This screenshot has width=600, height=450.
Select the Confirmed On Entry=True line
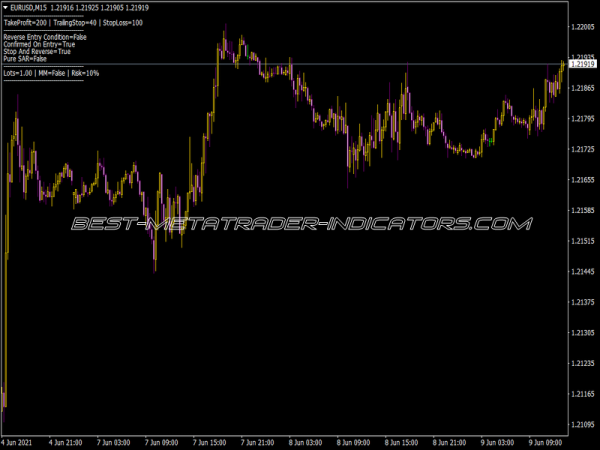pyautogui.click(x=39, y=44)
